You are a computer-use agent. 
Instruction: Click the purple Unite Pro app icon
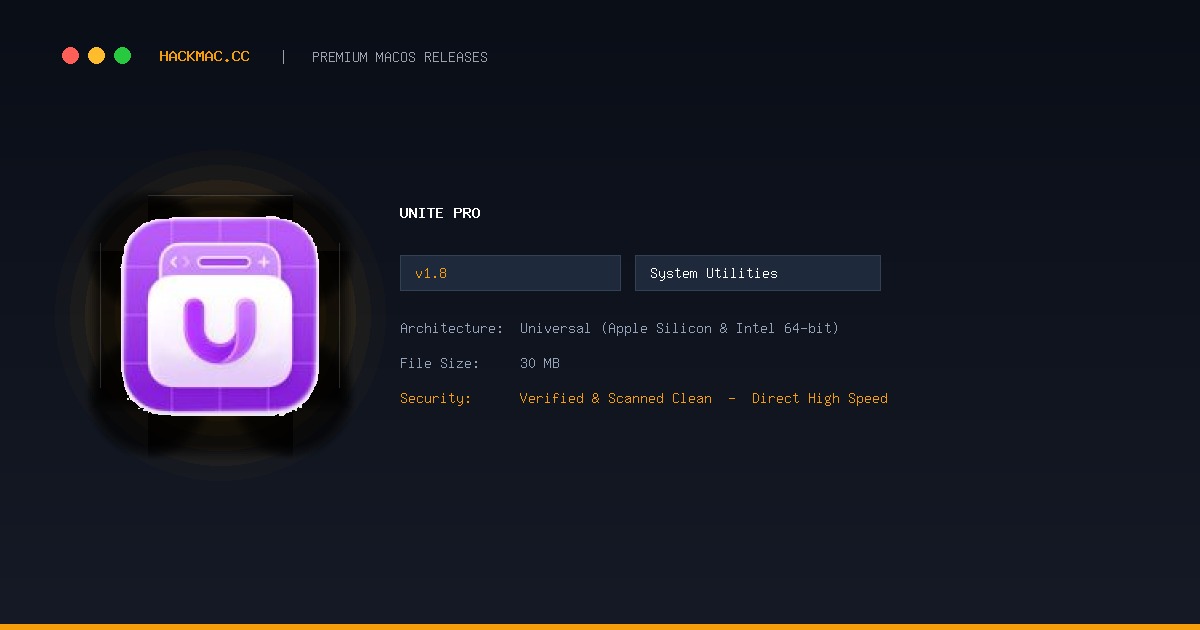coord(220,316)
